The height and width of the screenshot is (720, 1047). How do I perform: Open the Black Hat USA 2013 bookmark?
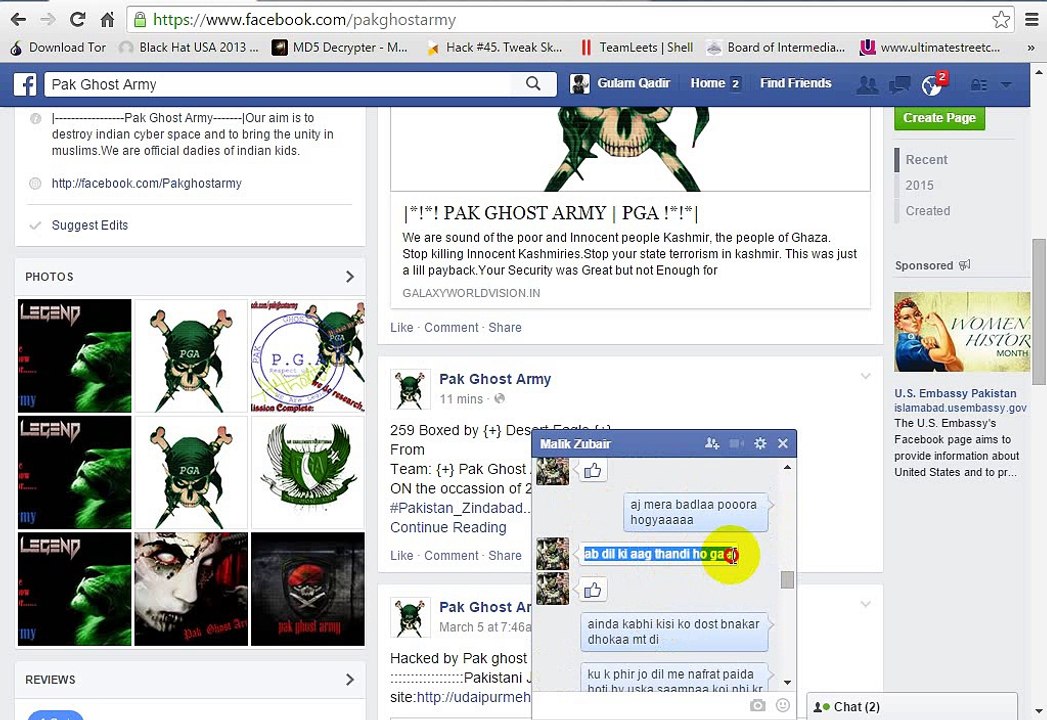click(x=188, y=47)
